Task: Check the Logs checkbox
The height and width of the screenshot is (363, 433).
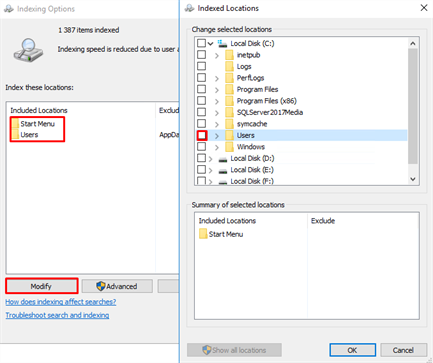Action: tap(201, 66)
